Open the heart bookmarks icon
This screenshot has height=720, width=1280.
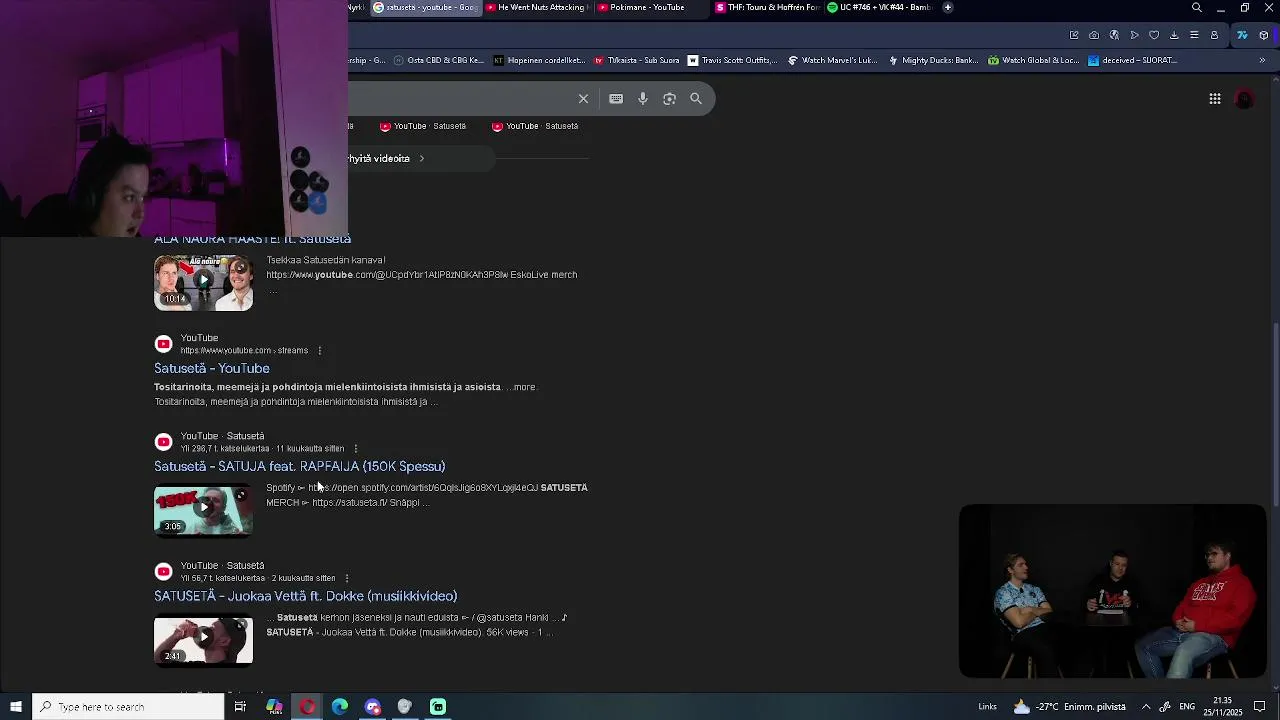pyautogui.click(x=1154, y=35)
